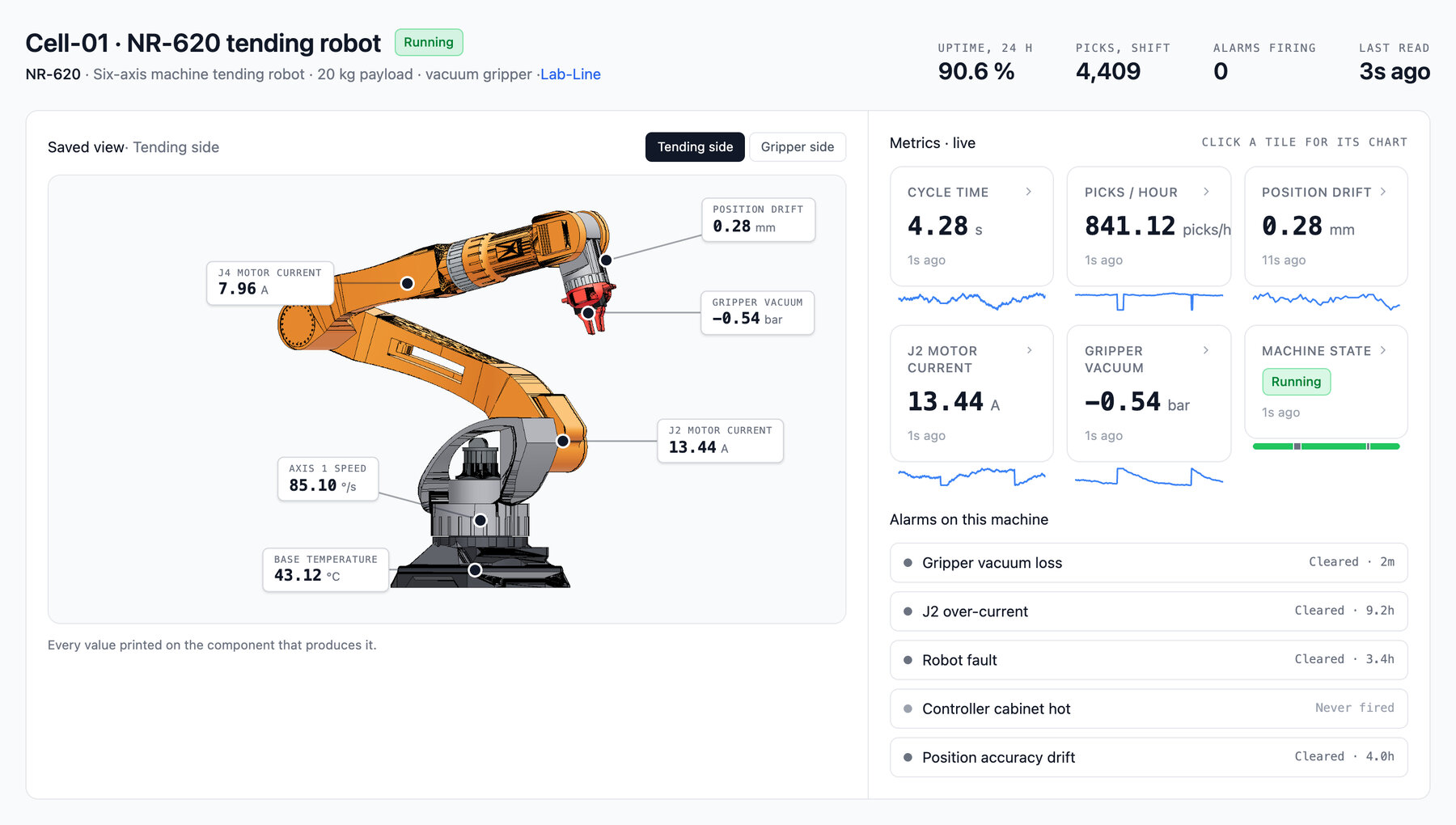Click the Gripper Vacuum callout on robot view

point(757,312)
